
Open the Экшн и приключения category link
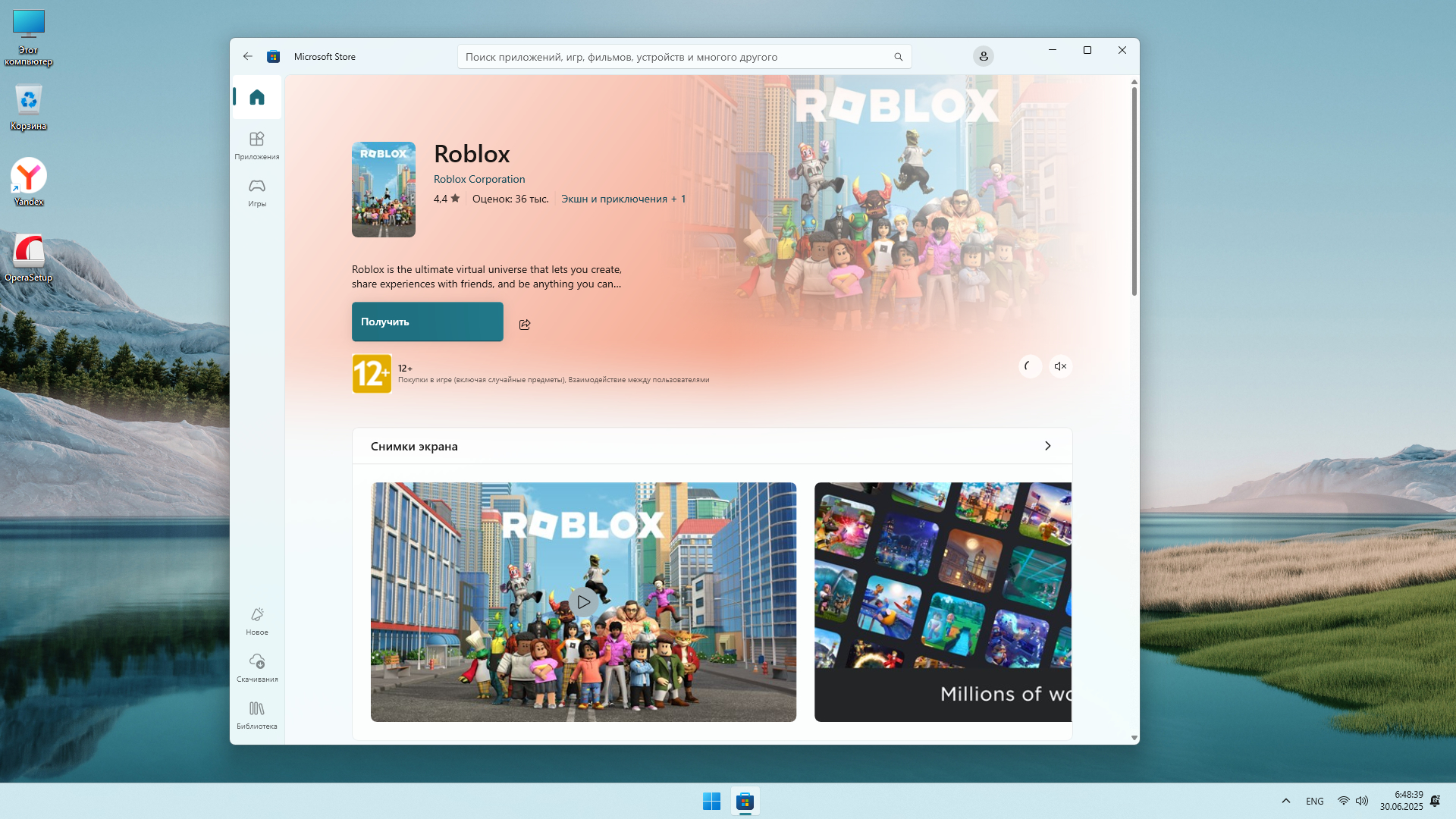click(x=613, y=199)
